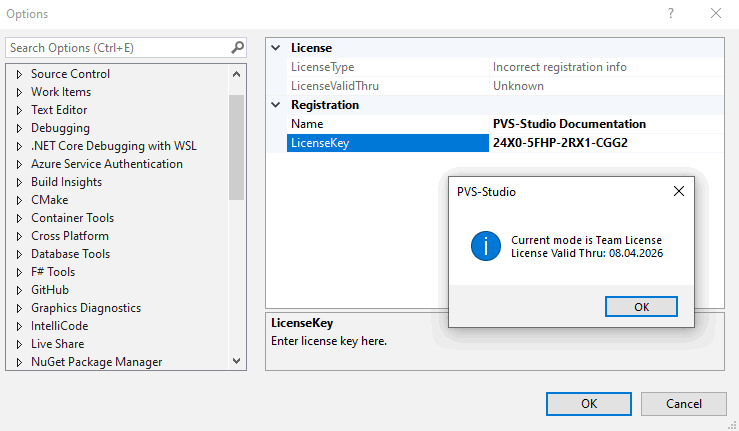This screenshot has width=739, height=431.
Task: Click OK in the PVS-Studio dialog
Action: click(x=641, y=307)
